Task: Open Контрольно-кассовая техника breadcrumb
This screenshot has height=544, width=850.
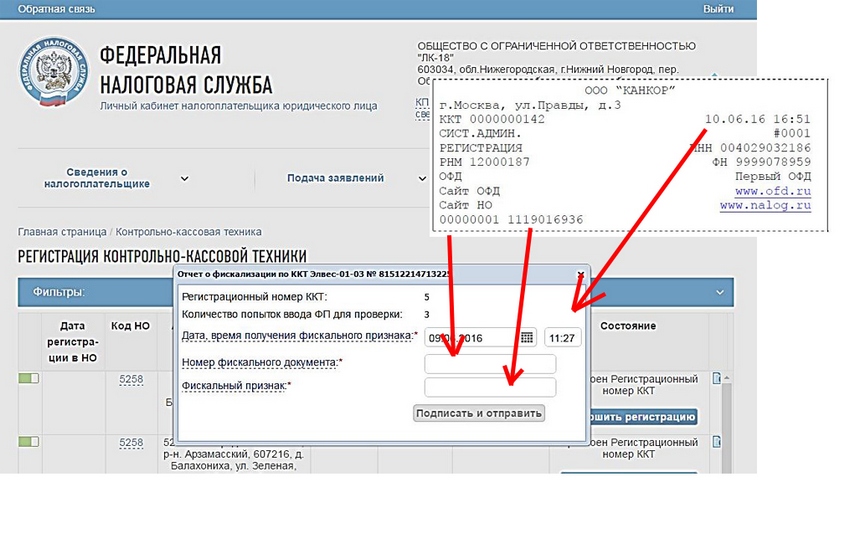Action: pyautogui.click(x=189, y=232)
